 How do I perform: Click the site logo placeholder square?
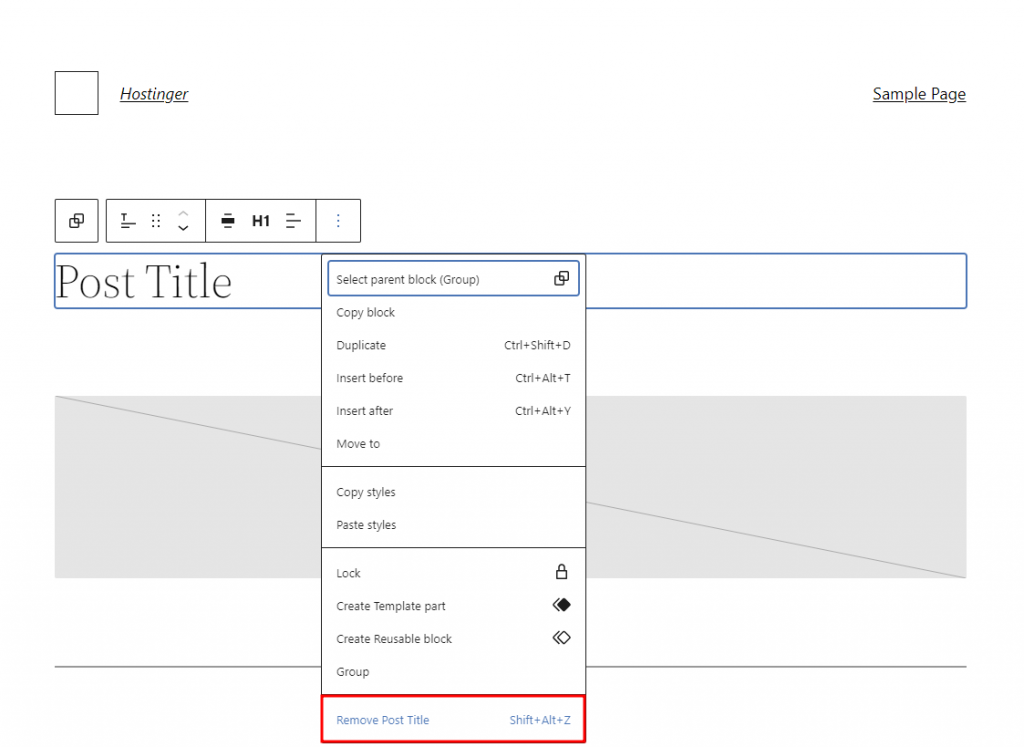[x=75, y=92]
